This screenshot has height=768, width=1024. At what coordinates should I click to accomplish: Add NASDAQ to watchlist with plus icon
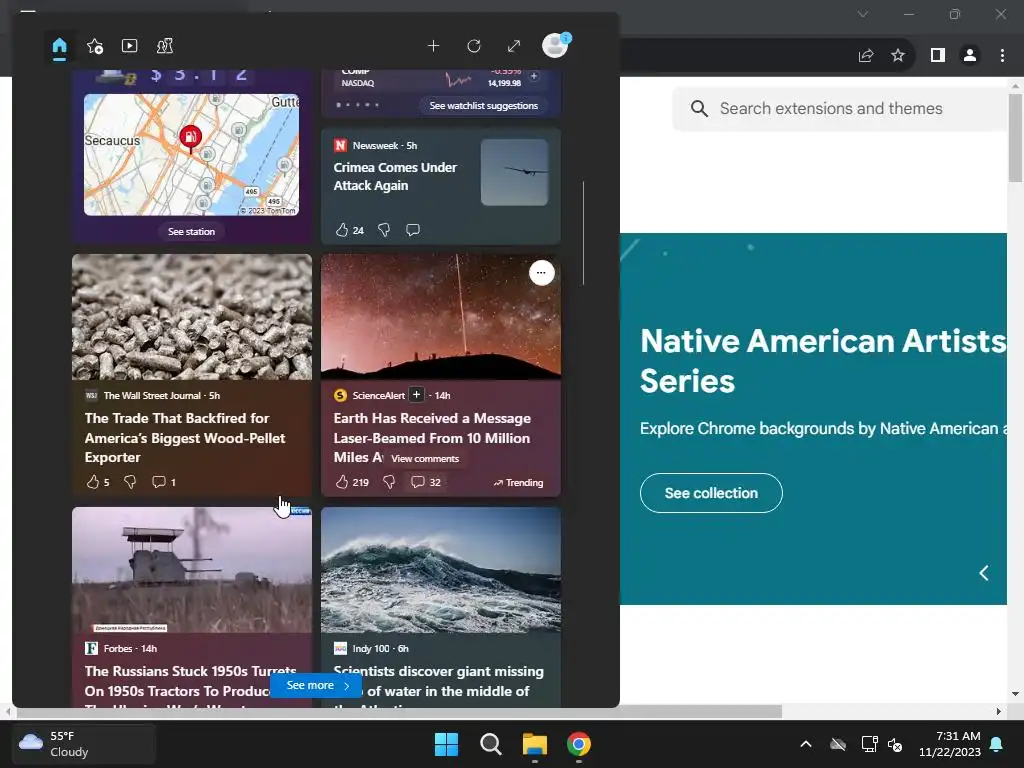[x=534, y=76]
